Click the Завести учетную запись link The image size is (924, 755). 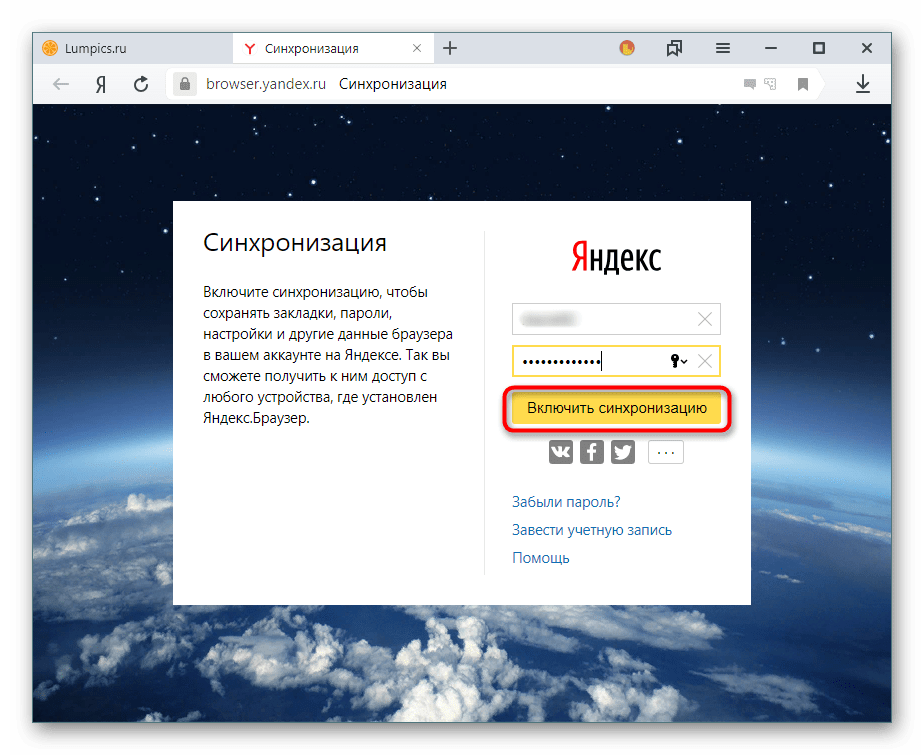592,530
